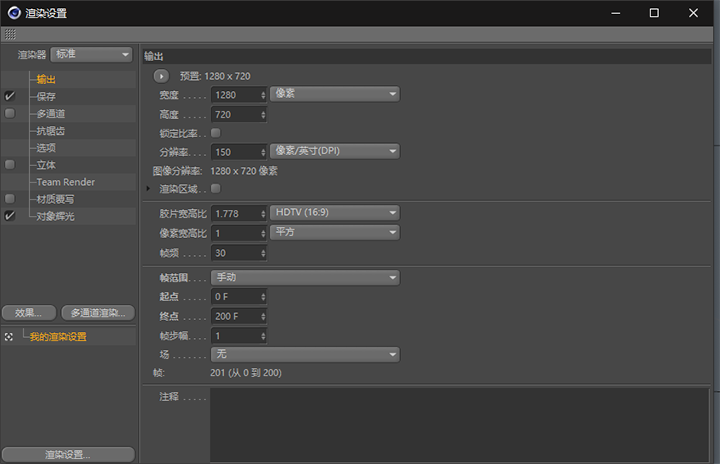Click the 多通道渲染... button

pos(97,313)
